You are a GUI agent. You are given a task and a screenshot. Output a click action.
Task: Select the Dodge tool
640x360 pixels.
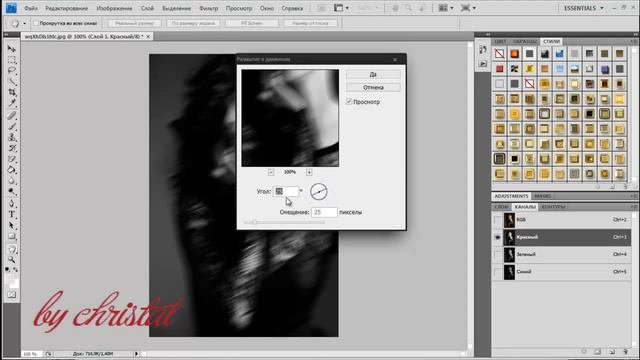[12, 191]
